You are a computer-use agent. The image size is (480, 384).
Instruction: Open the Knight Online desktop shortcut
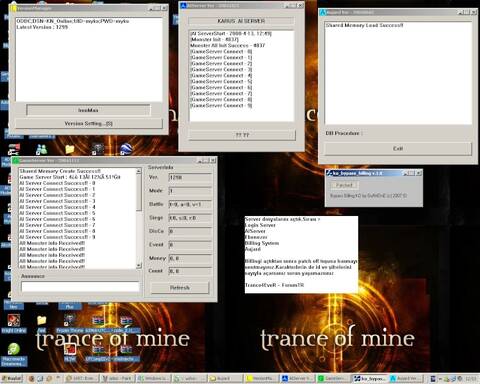[13, 323]
